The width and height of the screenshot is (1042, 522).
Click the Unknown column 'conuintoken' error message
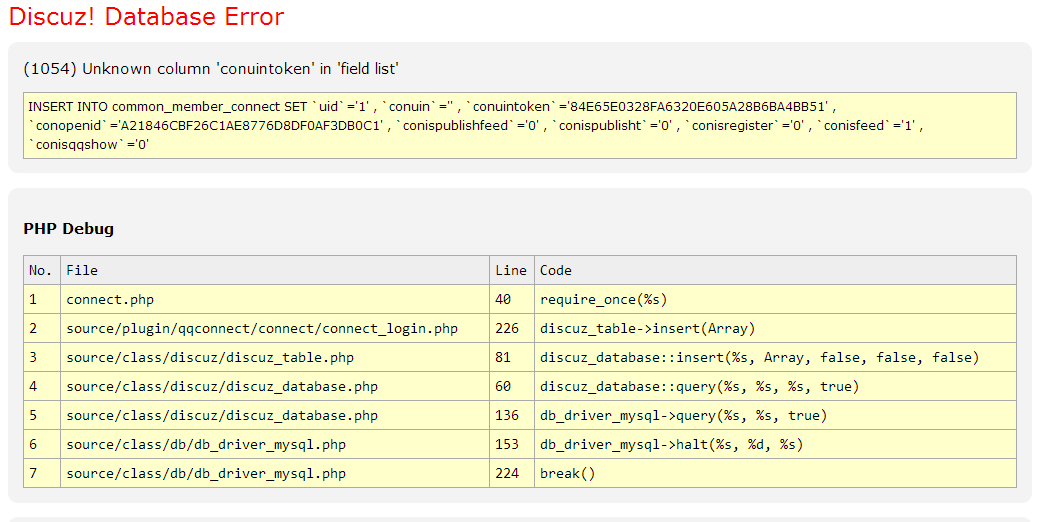tap(211, 69)
